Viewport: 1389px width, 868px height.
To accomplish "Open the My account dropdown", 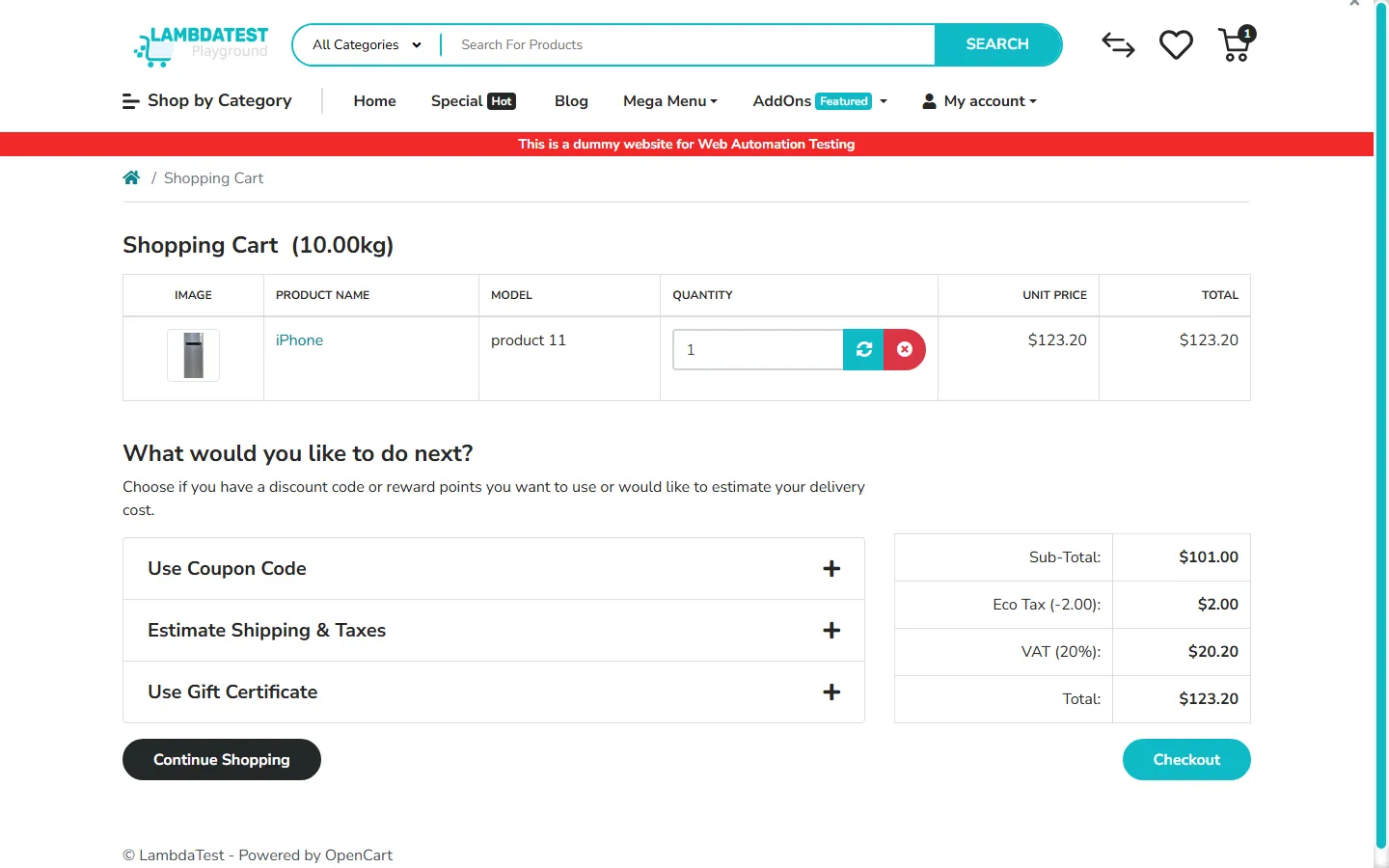I will coord(980,101).
